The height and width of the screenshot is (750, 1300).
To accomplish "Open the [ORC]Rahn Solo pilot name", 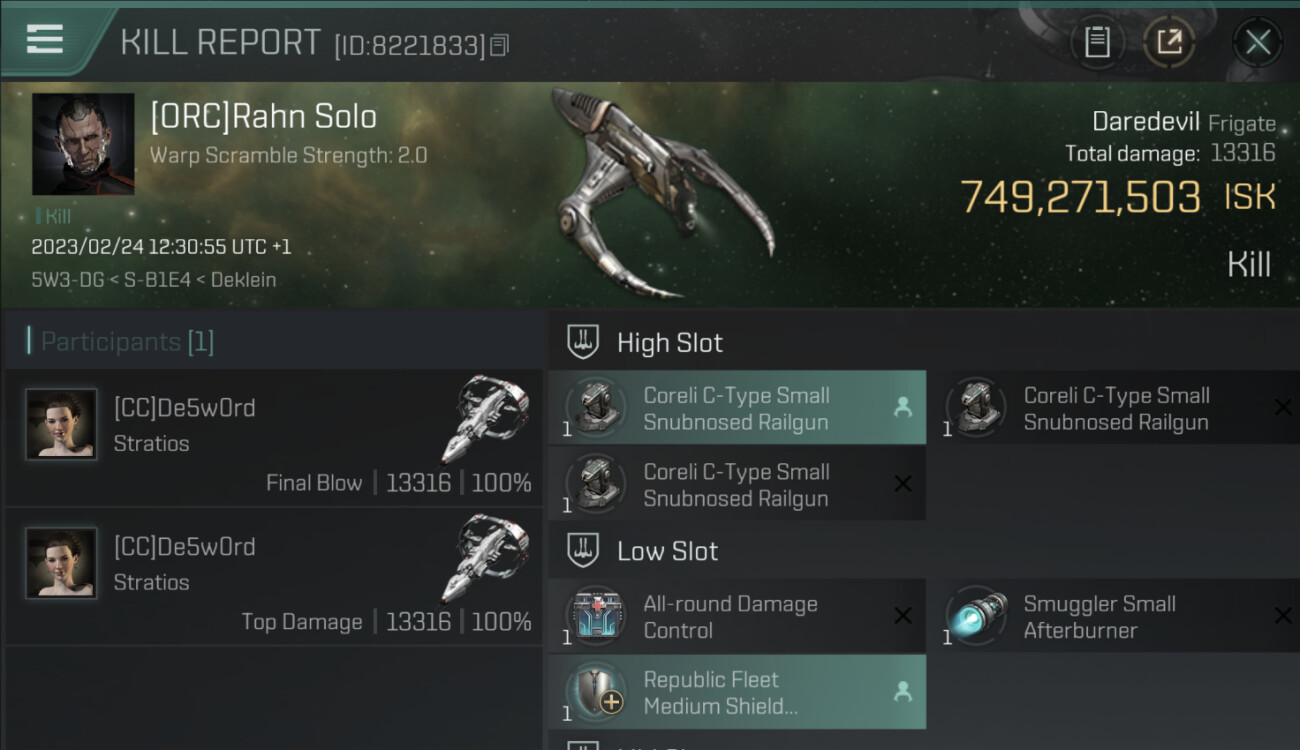I will [x=263, y=117].
